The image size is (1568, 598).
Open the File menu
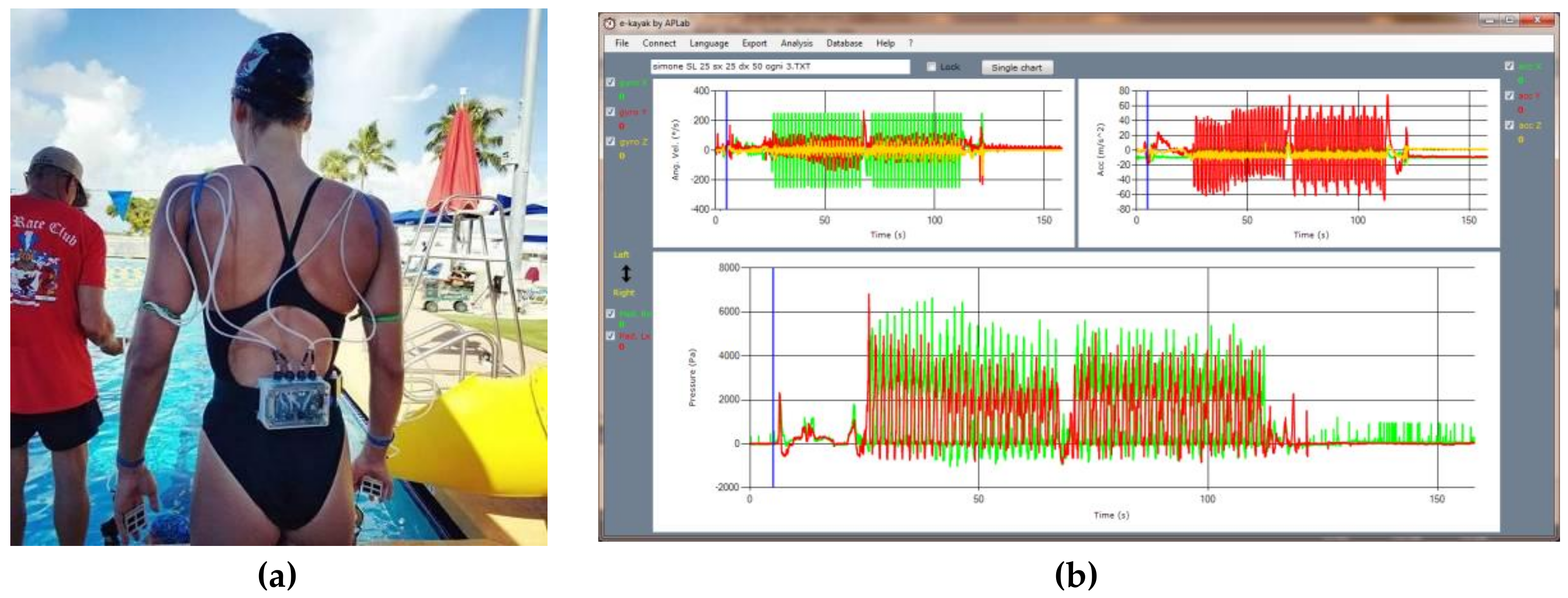(x=622, y=44)
